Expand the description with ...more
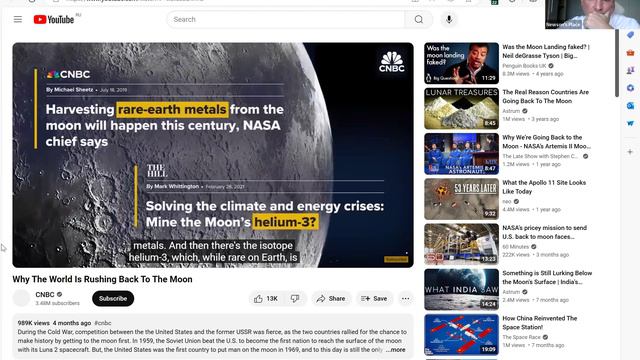 tap(396, 350)
